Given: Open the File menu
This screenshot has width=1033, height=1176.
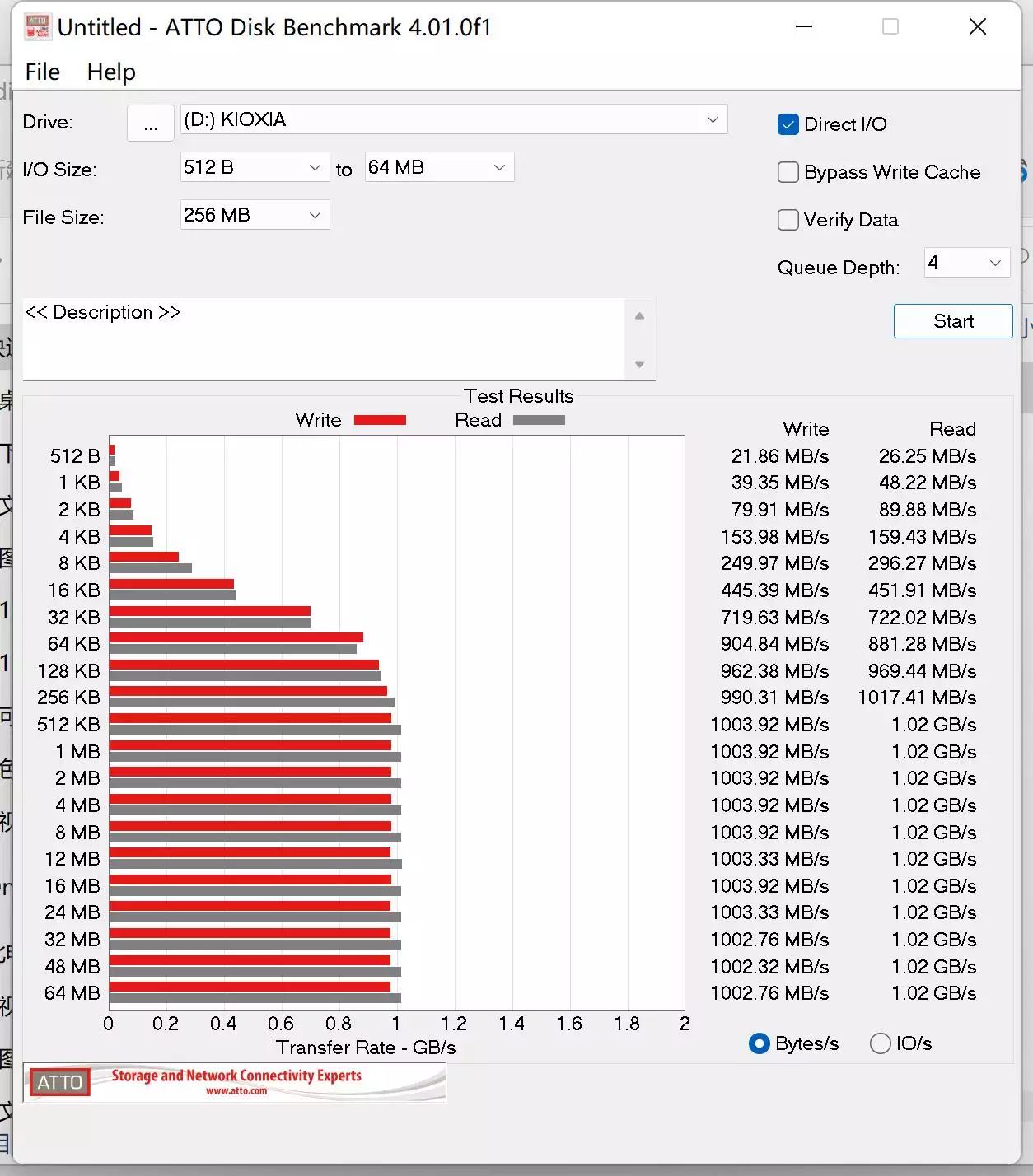Looking at the screenshot, I should click(x=43, y=72).
